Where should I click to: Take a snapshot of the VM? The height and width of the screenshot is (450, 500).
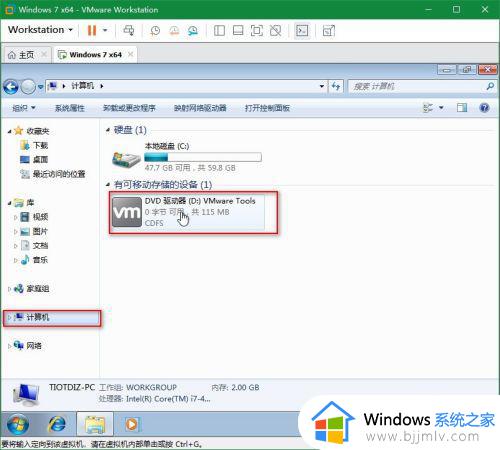(155, 31)
